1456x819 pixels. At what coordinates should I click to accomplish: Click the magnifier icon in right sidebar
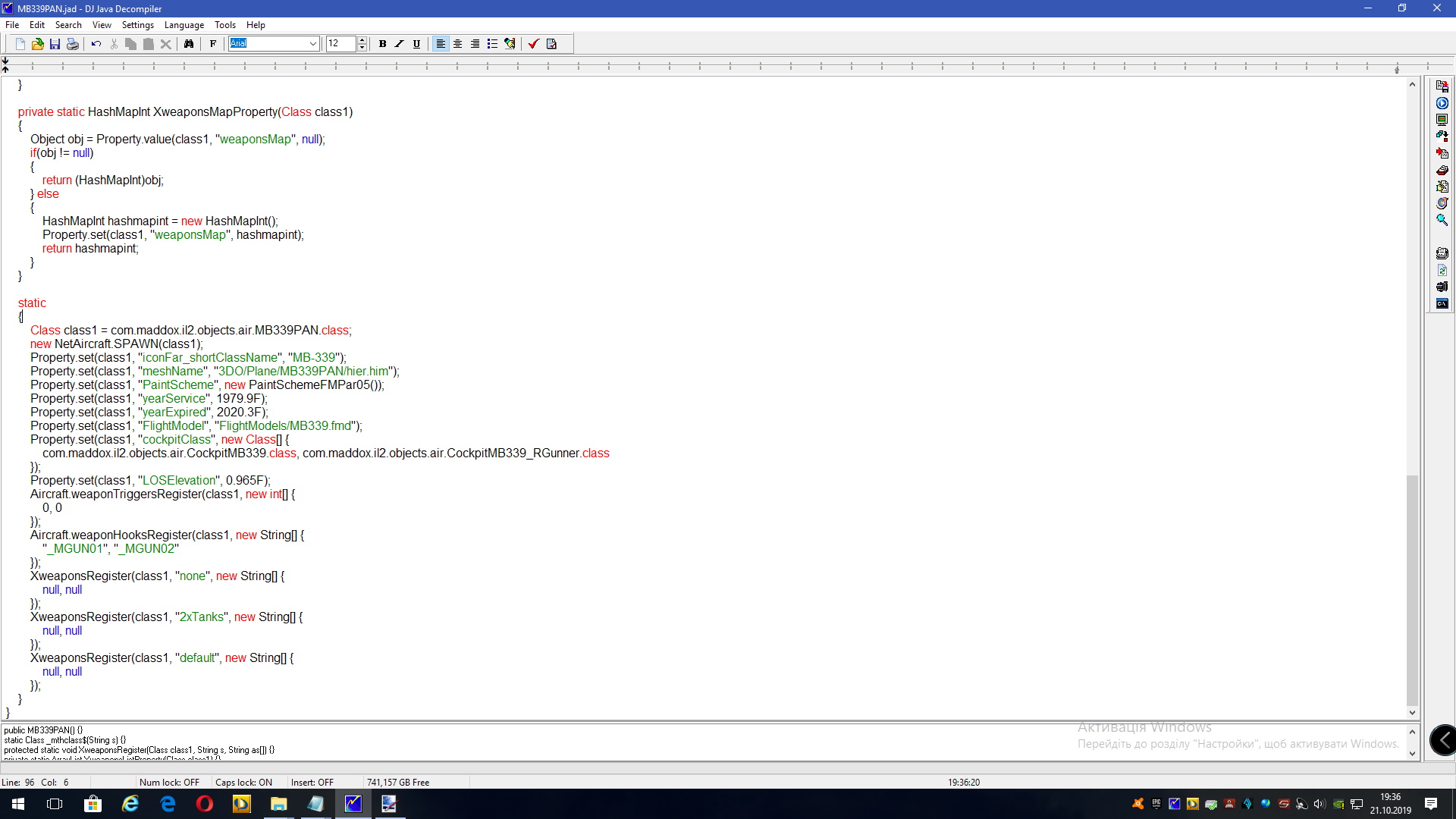click(x=1442, y=220)
